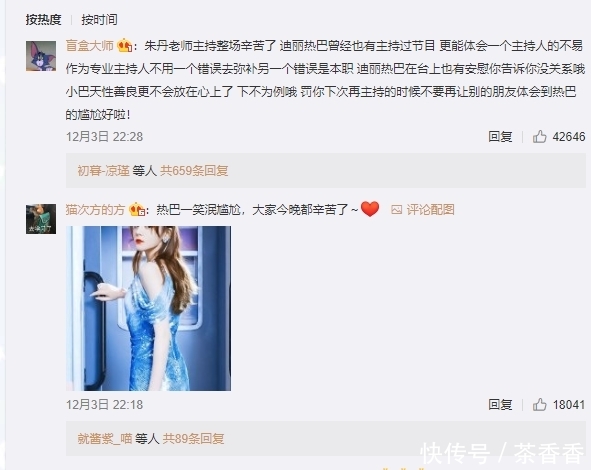Reply to the 盲盒大师 comment

500,136
